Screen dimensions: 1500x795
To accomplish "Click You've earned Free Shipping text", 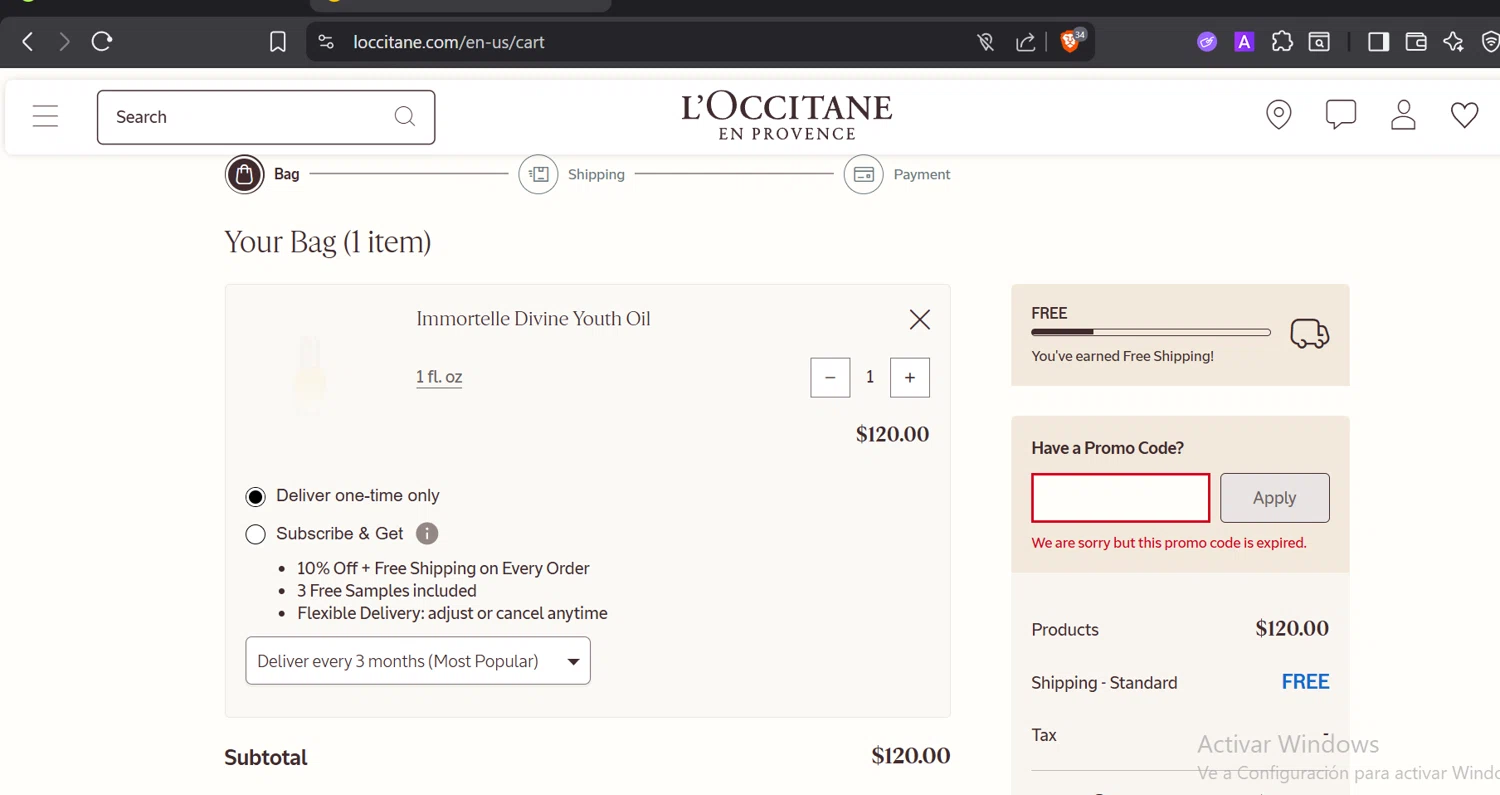I will [1122, 356].
